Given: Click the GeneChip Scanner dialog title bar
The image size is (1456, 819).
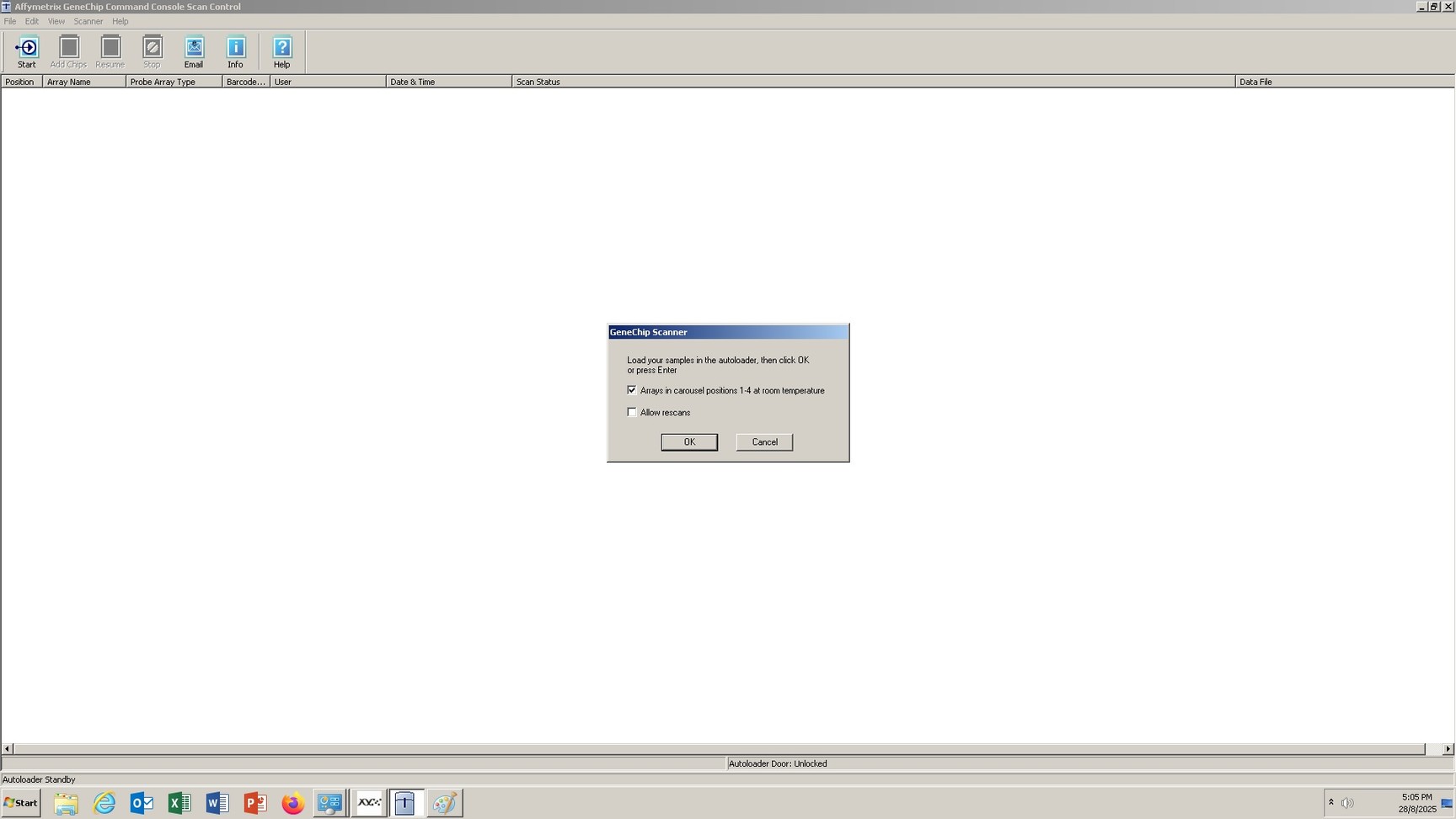Looking at the screenshot, I should [x=728, y=332].
